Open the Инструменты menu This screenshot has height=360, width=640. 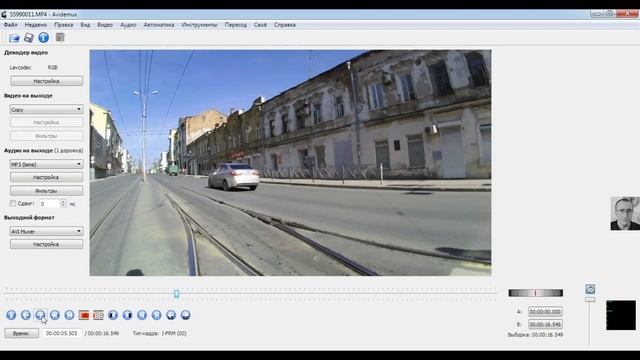(x=200, y=25)
